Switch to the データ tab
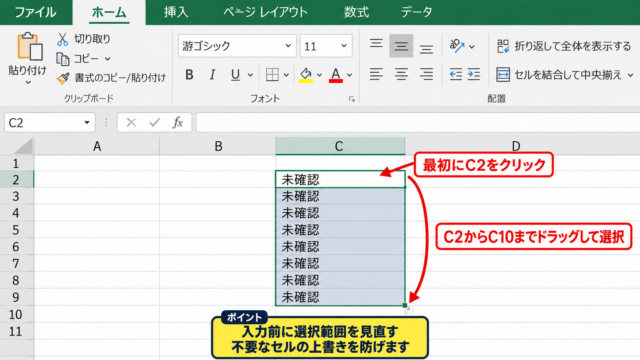640x360 pixels. pos(416,12)
